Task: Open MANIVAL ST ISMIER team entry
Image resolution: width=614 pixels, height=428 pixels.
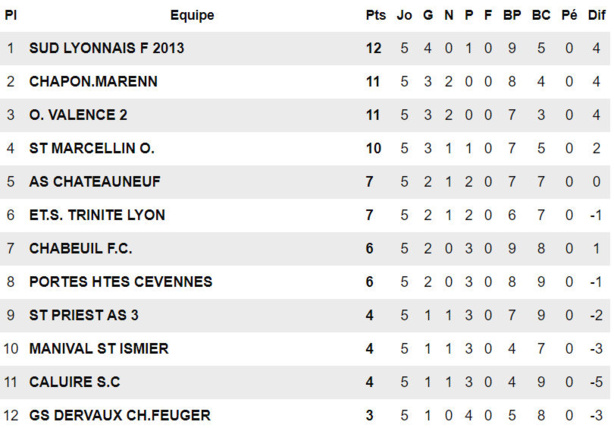Action: pyautogui.click(x=99, y=349)
